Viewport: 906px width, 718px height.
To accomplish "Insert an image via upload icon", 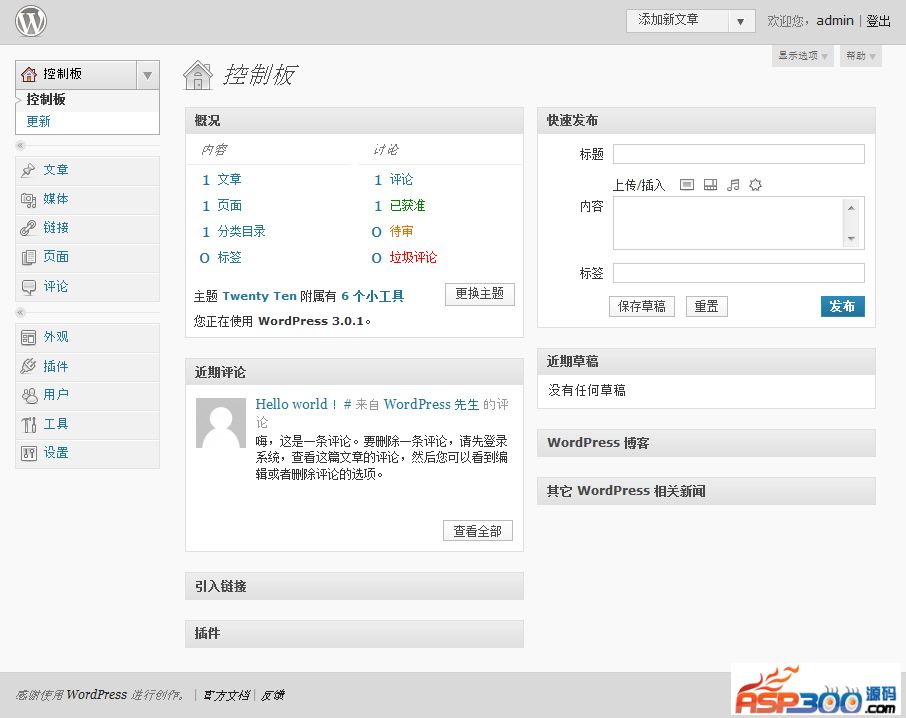I will (686, 185).
